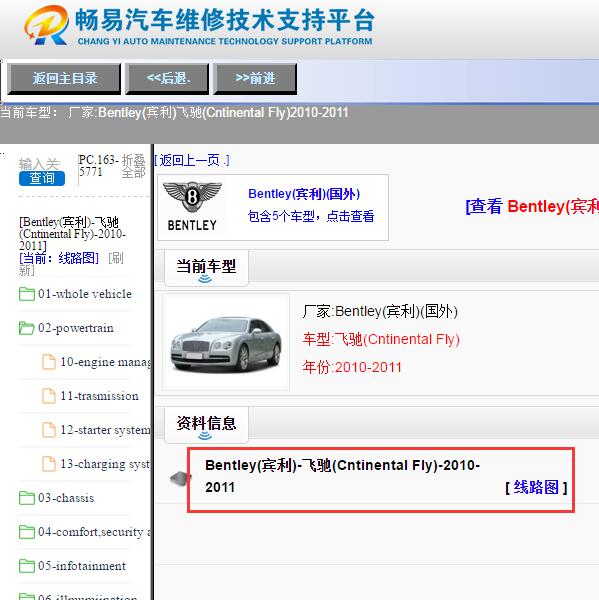
Task: Click the silver Bentley car thumbnail
Action: click(x=226, y=342)
